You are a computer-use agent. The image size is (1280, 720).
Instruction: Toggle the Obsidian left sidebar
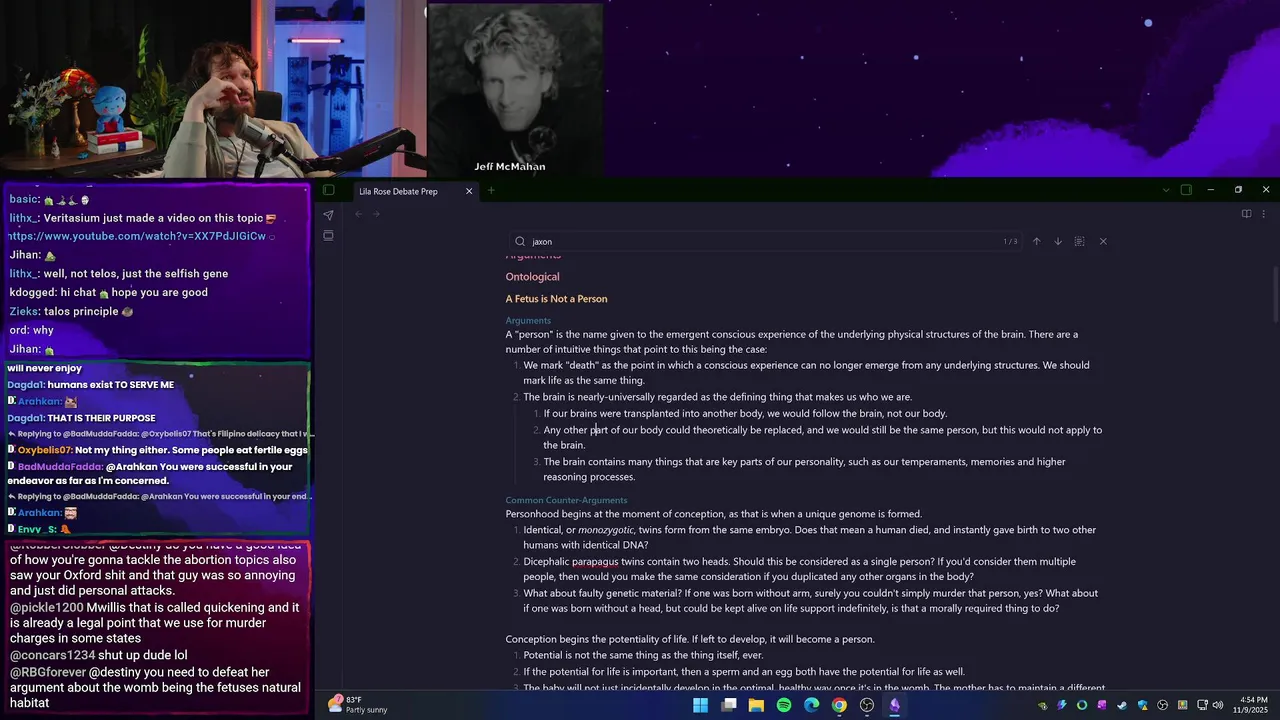pos(328,190)
